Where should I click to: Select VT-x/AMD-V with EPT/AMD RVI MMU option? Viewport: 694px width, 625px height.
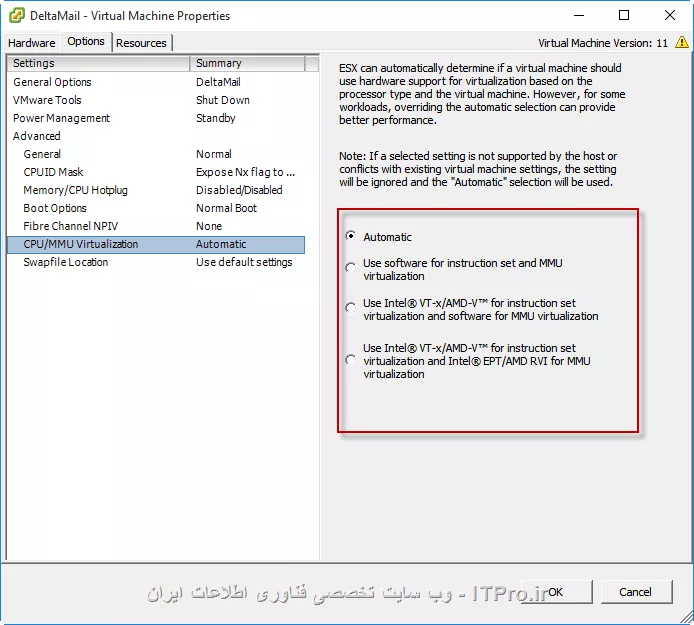point(351,360)
